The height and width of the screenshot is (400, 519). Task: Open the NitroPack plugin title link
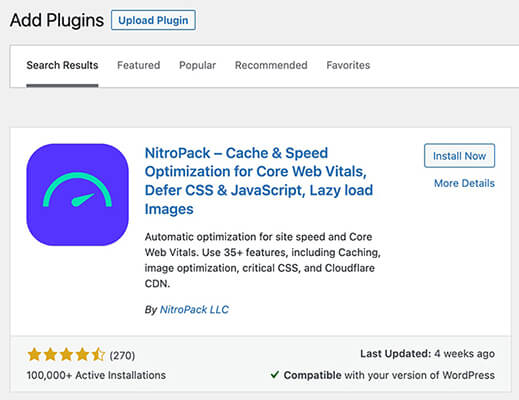pyautogui.click(x=259, y=181)
